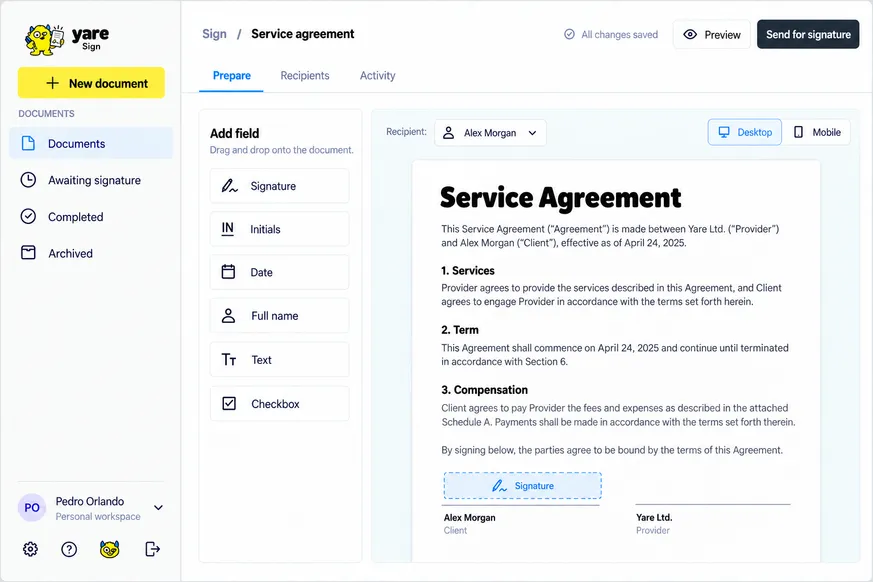
Task: Select the Checkbox field type
Action: 279,404
